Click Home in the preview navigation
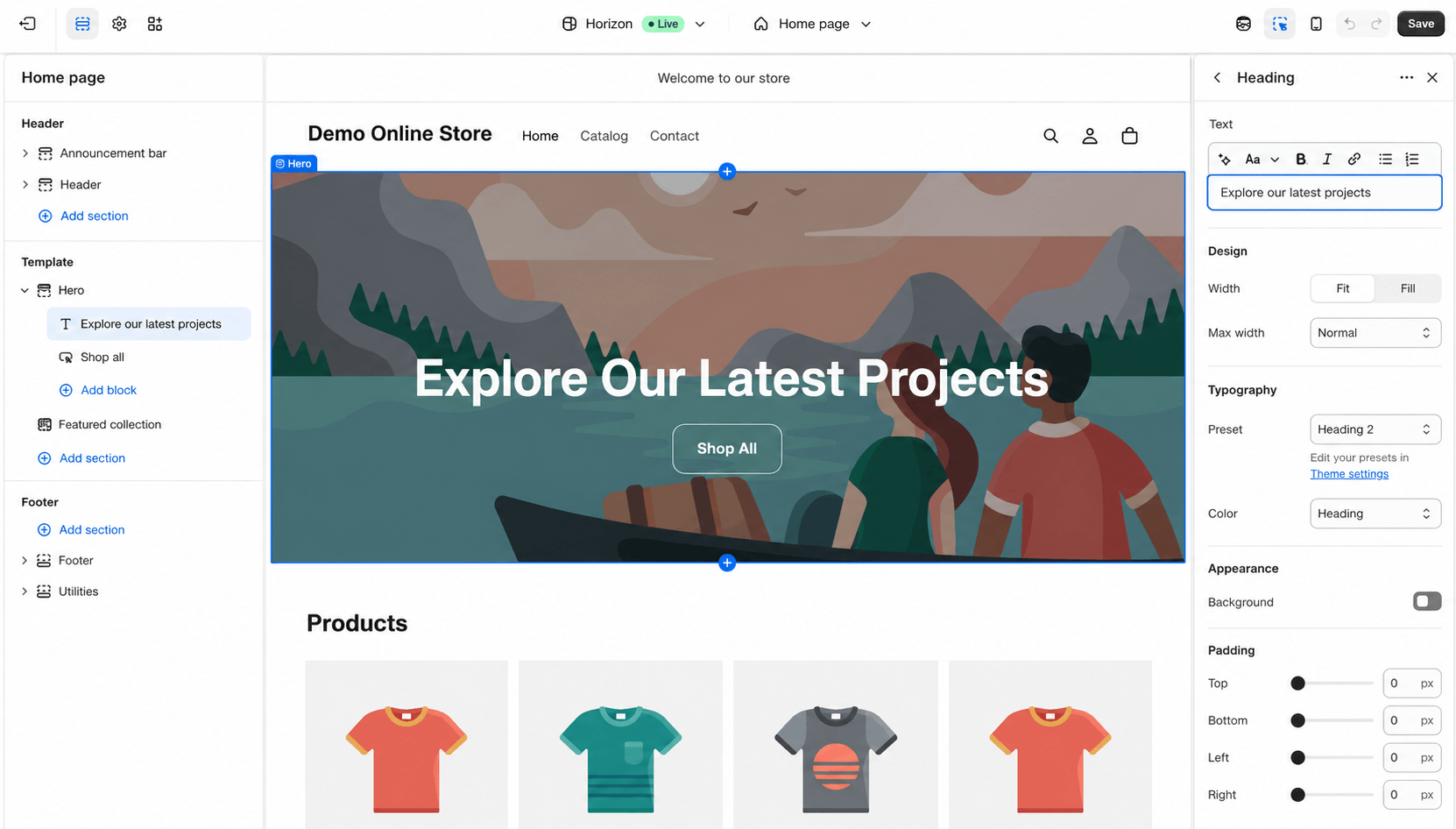 click(x=540, y=136)
